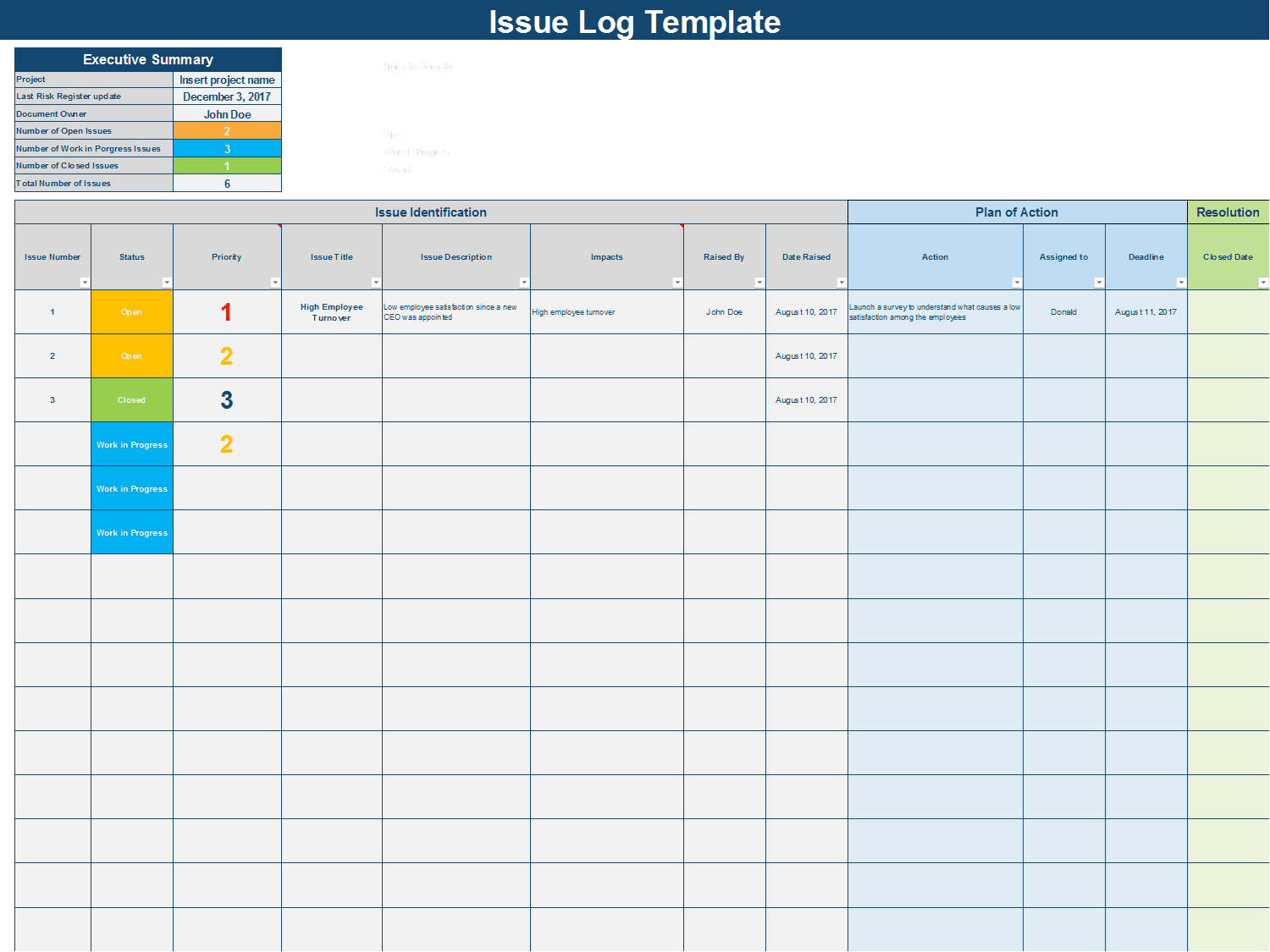Open the Issue Number filter dropdown
The height and width of the screenshot is (952, 1270).
click(x=85, y=283)
